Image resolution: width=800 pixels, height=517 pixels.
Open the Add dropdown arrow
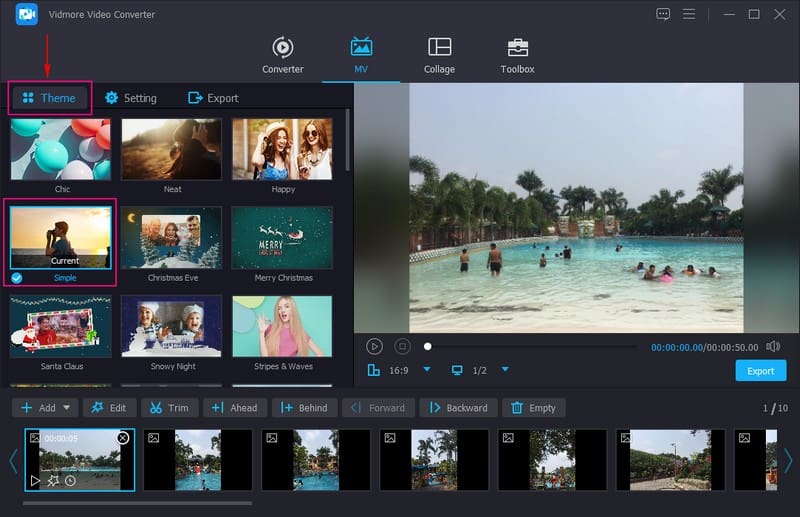[68, 408]
